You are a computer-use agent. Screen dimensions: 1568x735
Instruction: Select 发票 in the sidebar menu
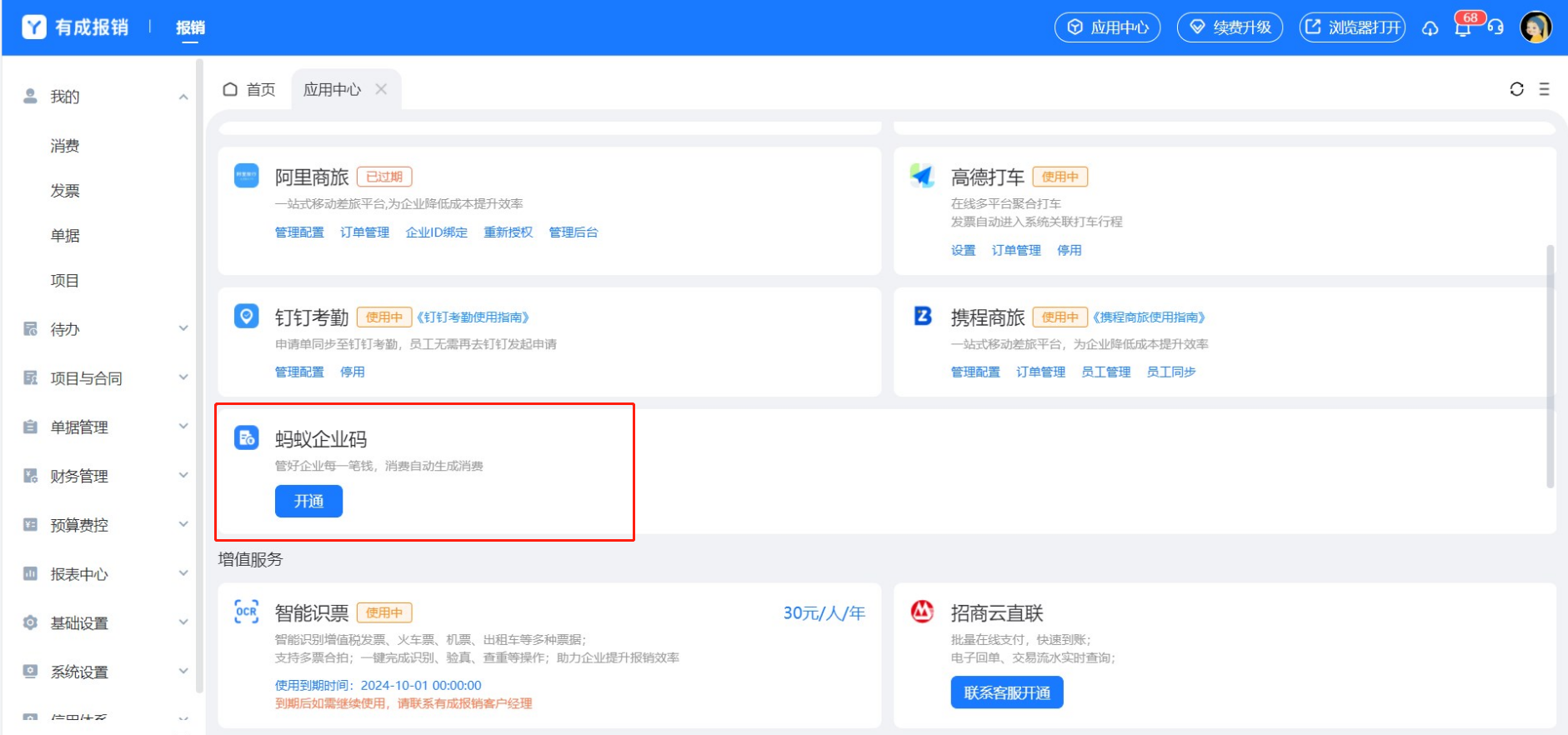[x=65, y=191]
